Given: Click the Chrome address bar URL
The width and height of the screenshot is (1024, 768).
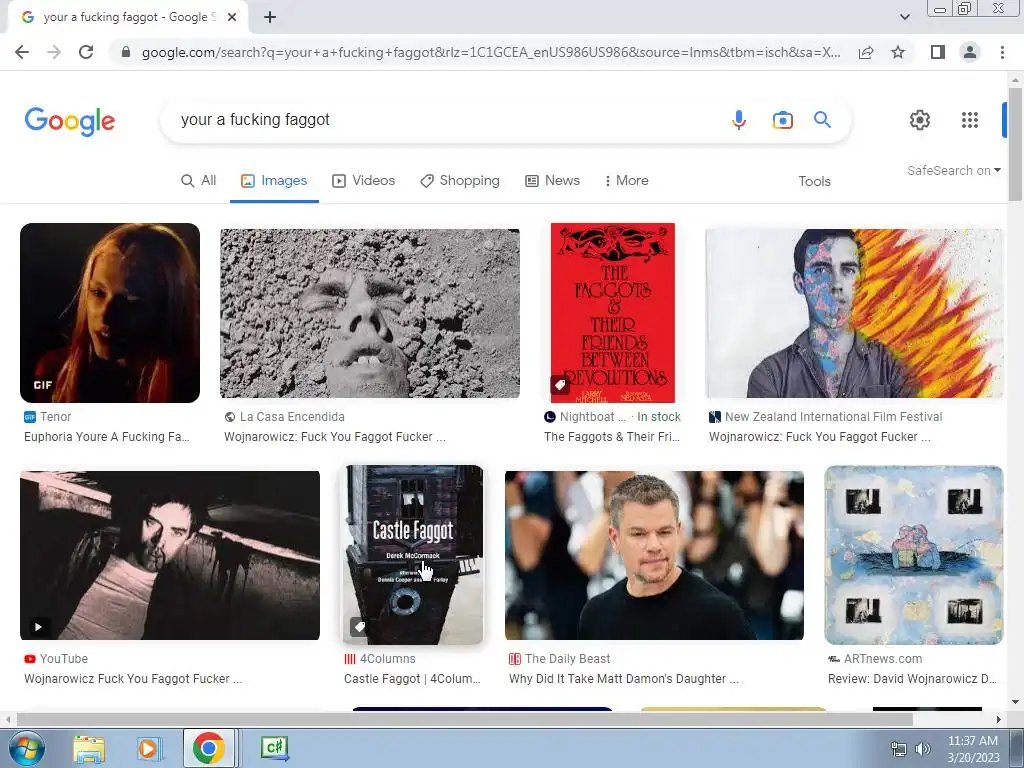Looking at the screenshot, I should (x=491, y=52).
